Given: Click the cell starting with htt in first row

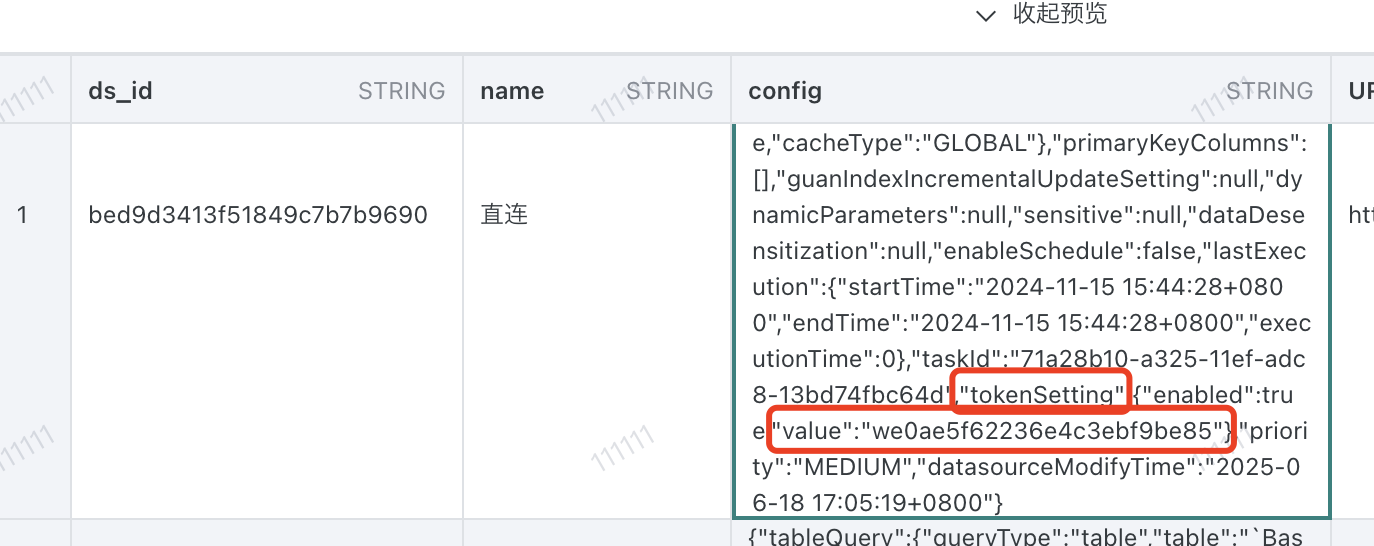Looking at the screenshot, I should (x=1360, y=215).
